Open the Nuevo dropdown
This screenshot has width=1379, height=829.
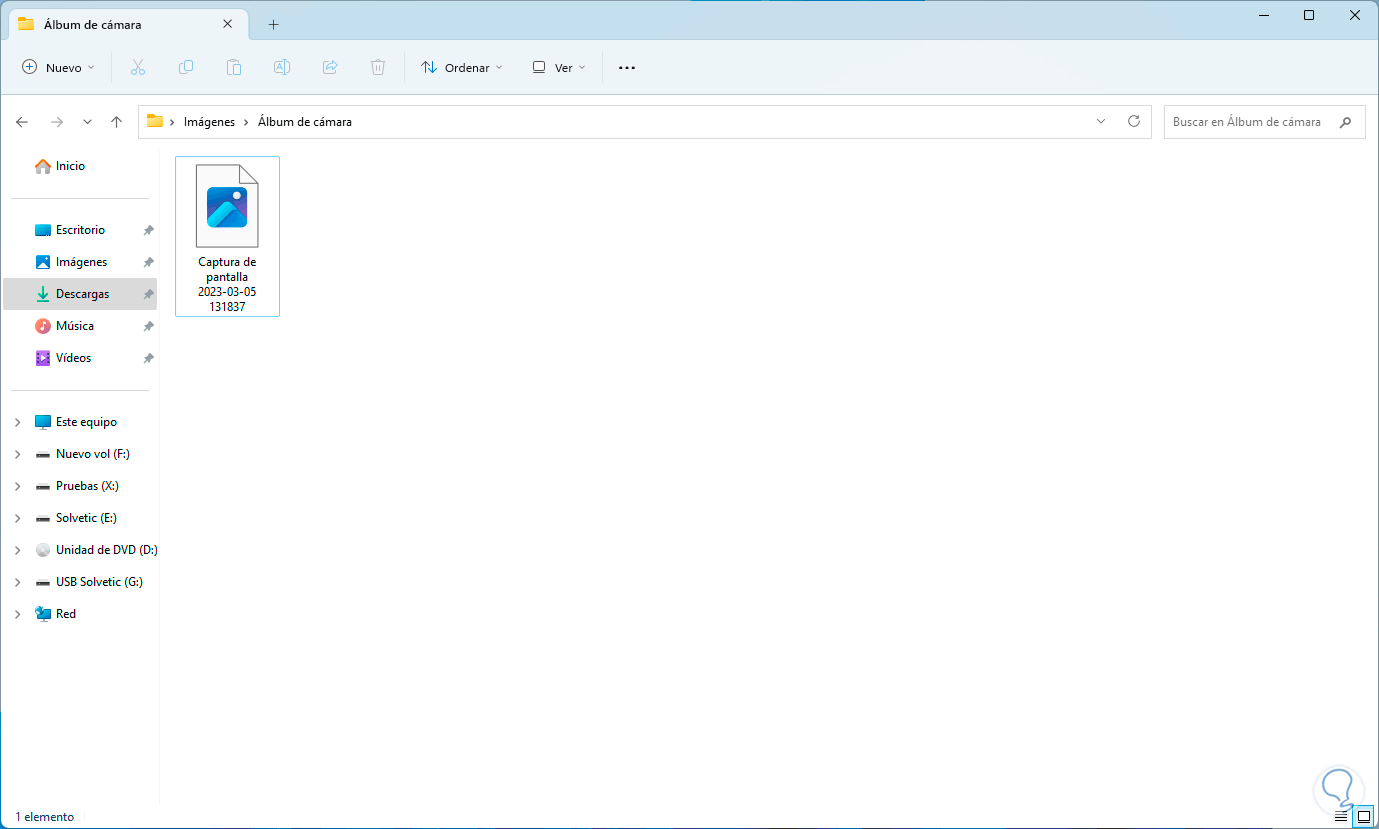(59, 67)
